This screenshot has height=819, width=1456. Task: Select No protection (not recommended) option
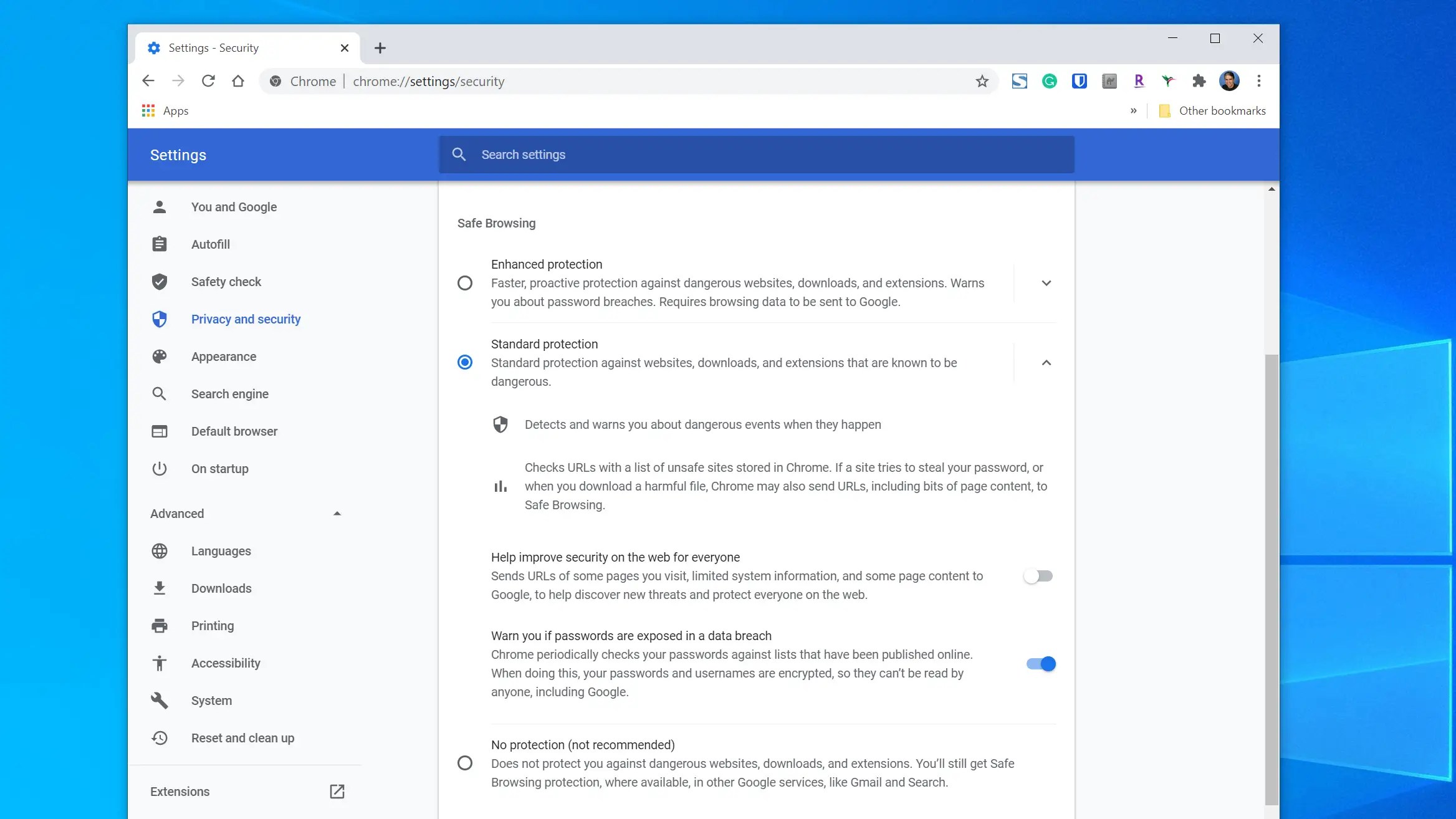point(465,763)
